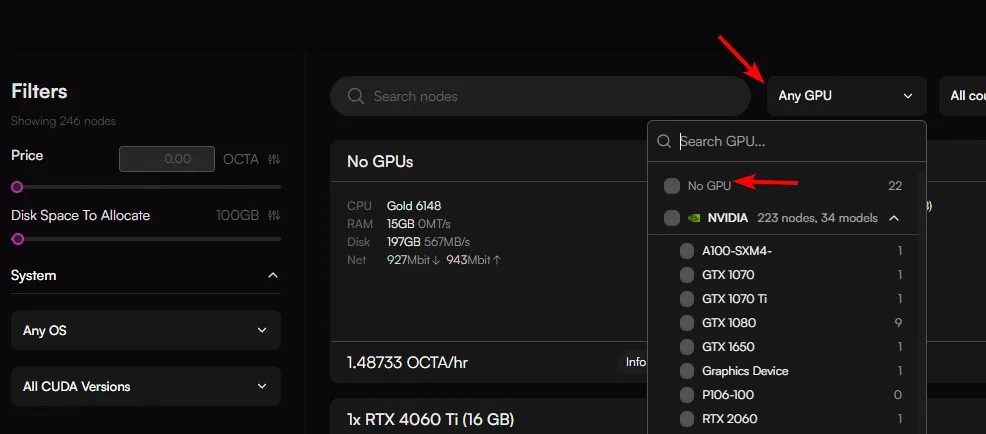
Task: Click the No GPU count 22
Action: click(x=895, y=186)
